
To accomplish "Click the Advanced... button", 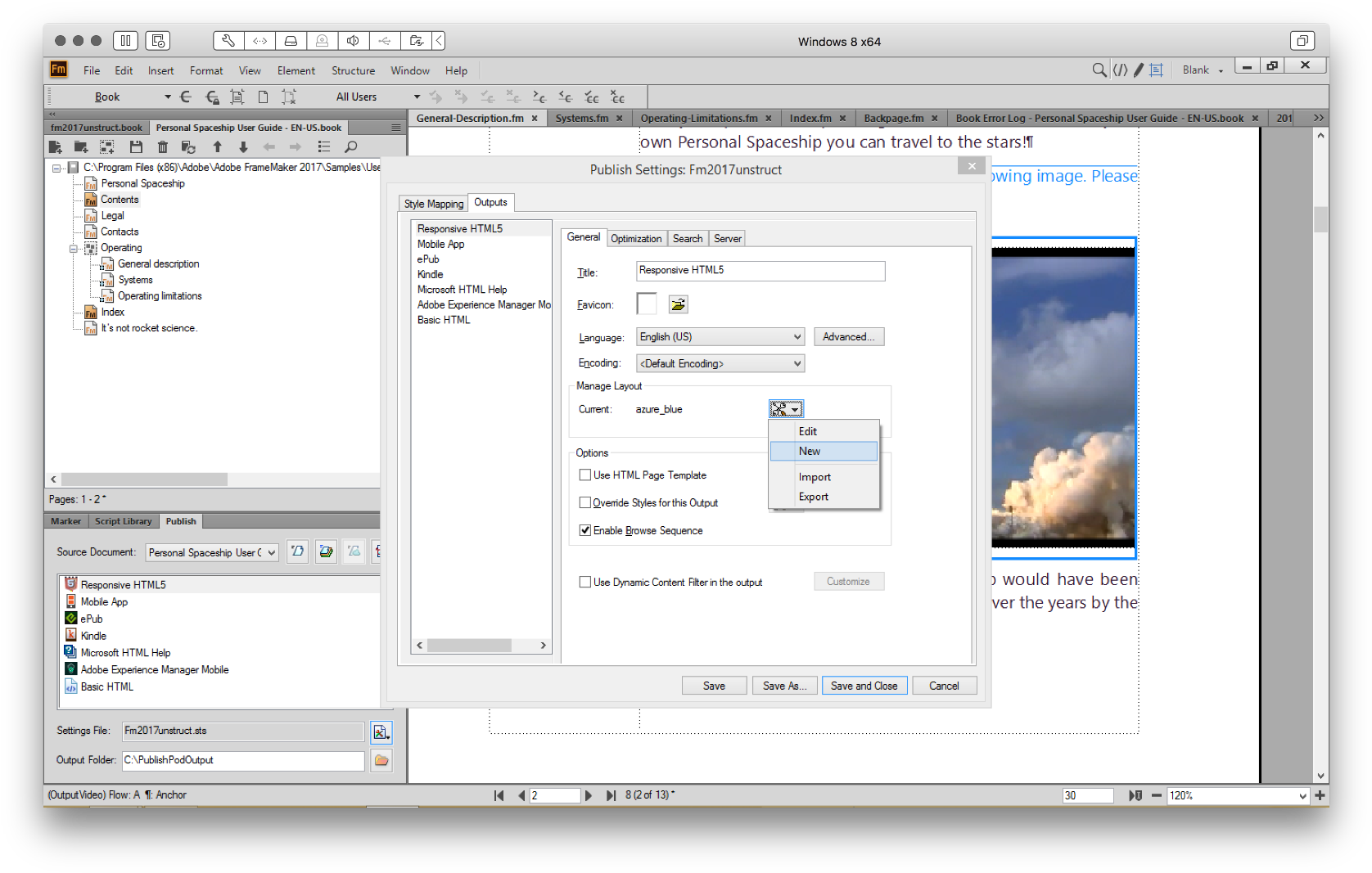I will 848,337.
